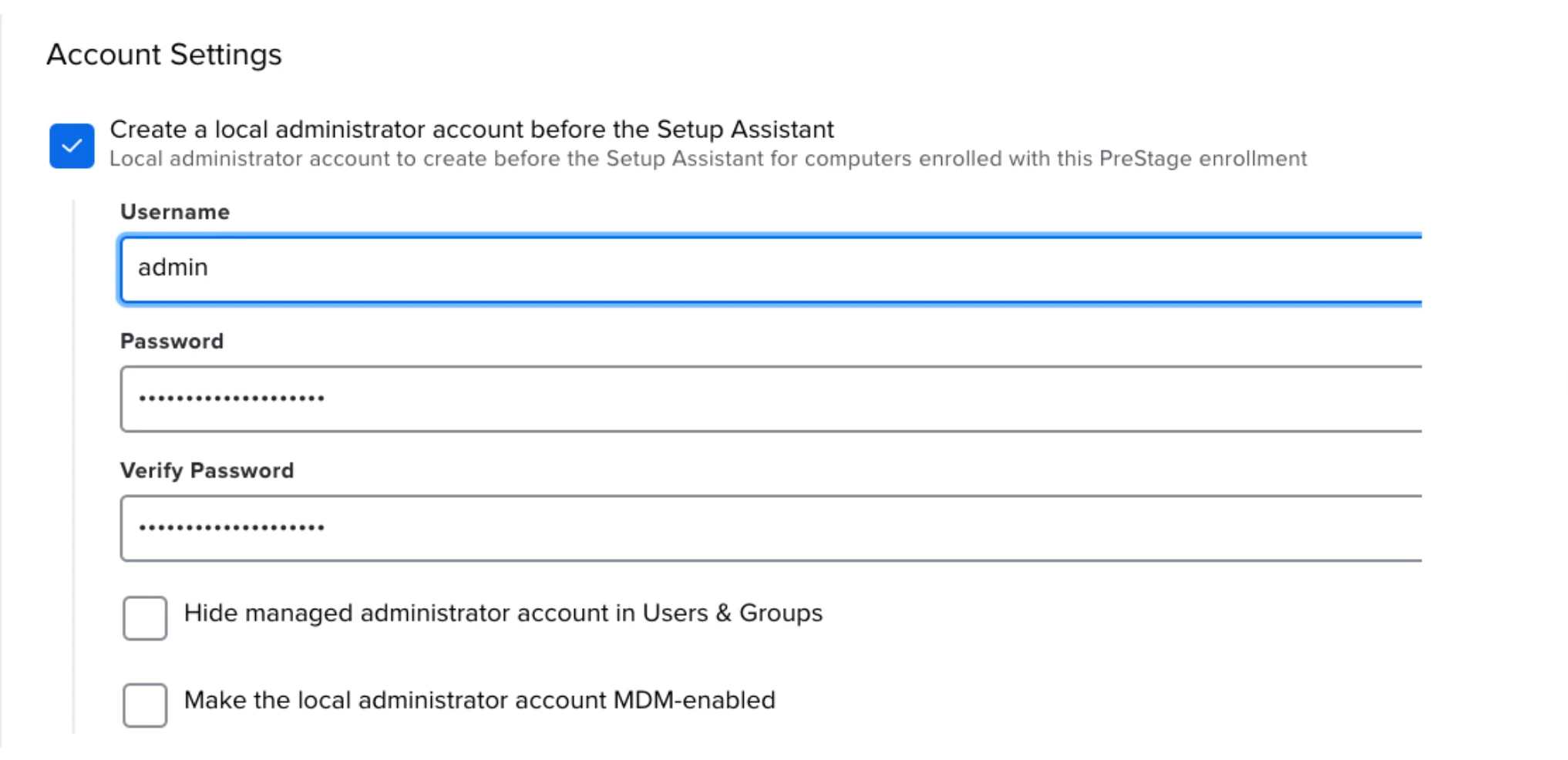Click the Verify Password input field

click(x=771, y=528)
